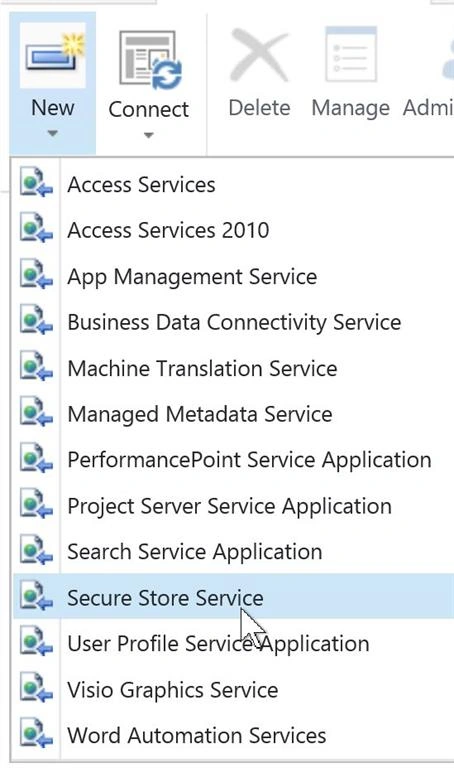Choose Managed Metadata Service

[233, 414]
